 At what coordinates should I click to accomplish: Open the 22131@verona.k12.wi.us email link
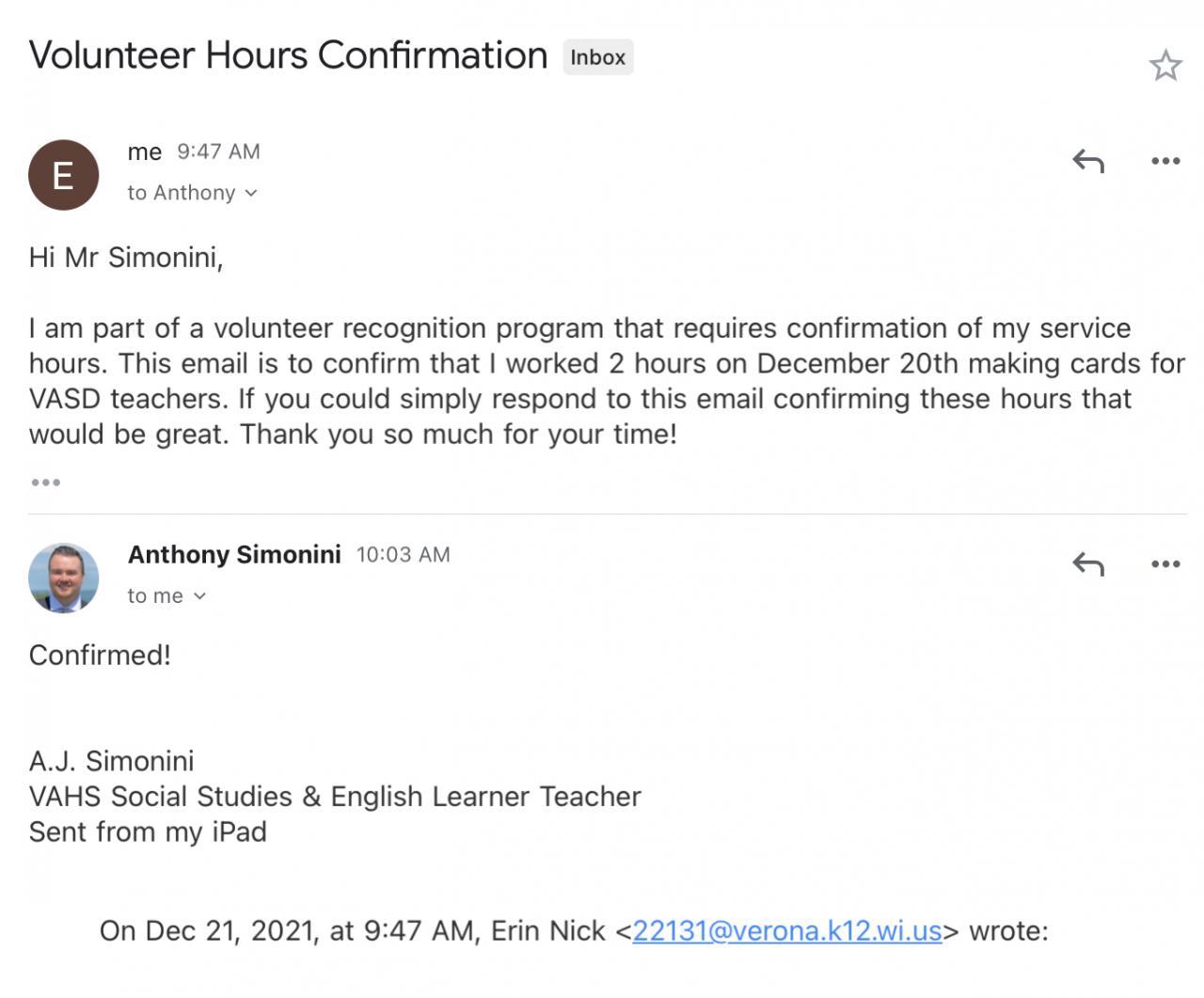(786, 930)
